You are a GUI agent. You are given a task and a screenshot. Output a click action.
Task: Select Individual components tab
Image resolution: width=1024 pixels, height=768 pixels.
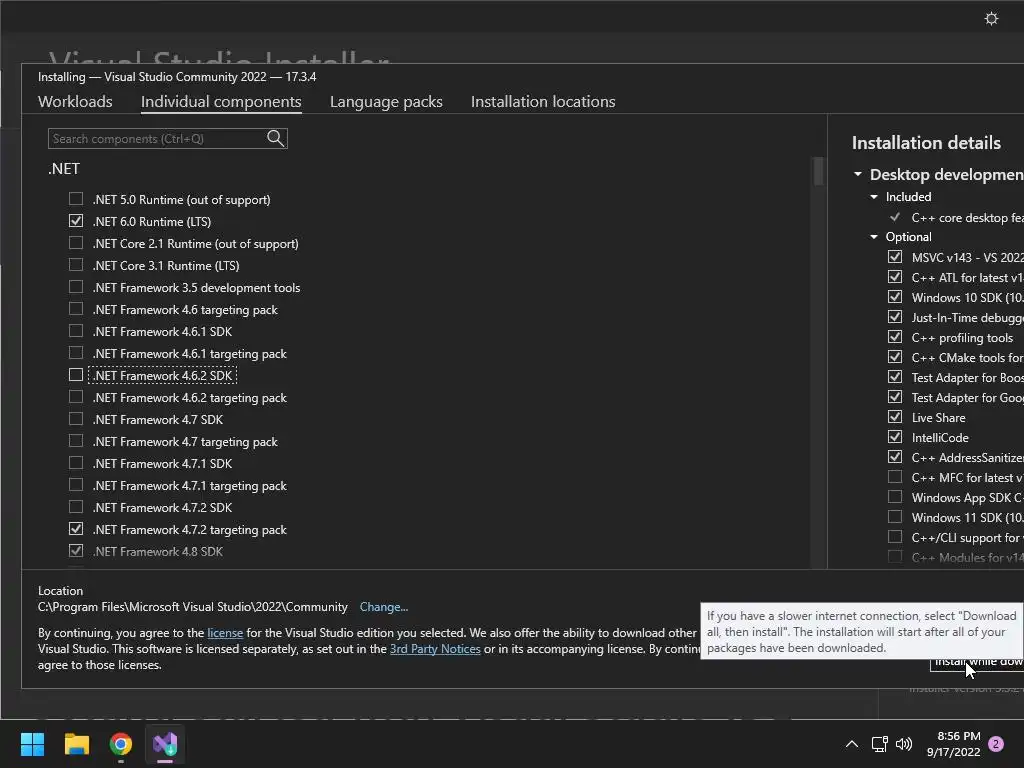click(x=221, y=102)
